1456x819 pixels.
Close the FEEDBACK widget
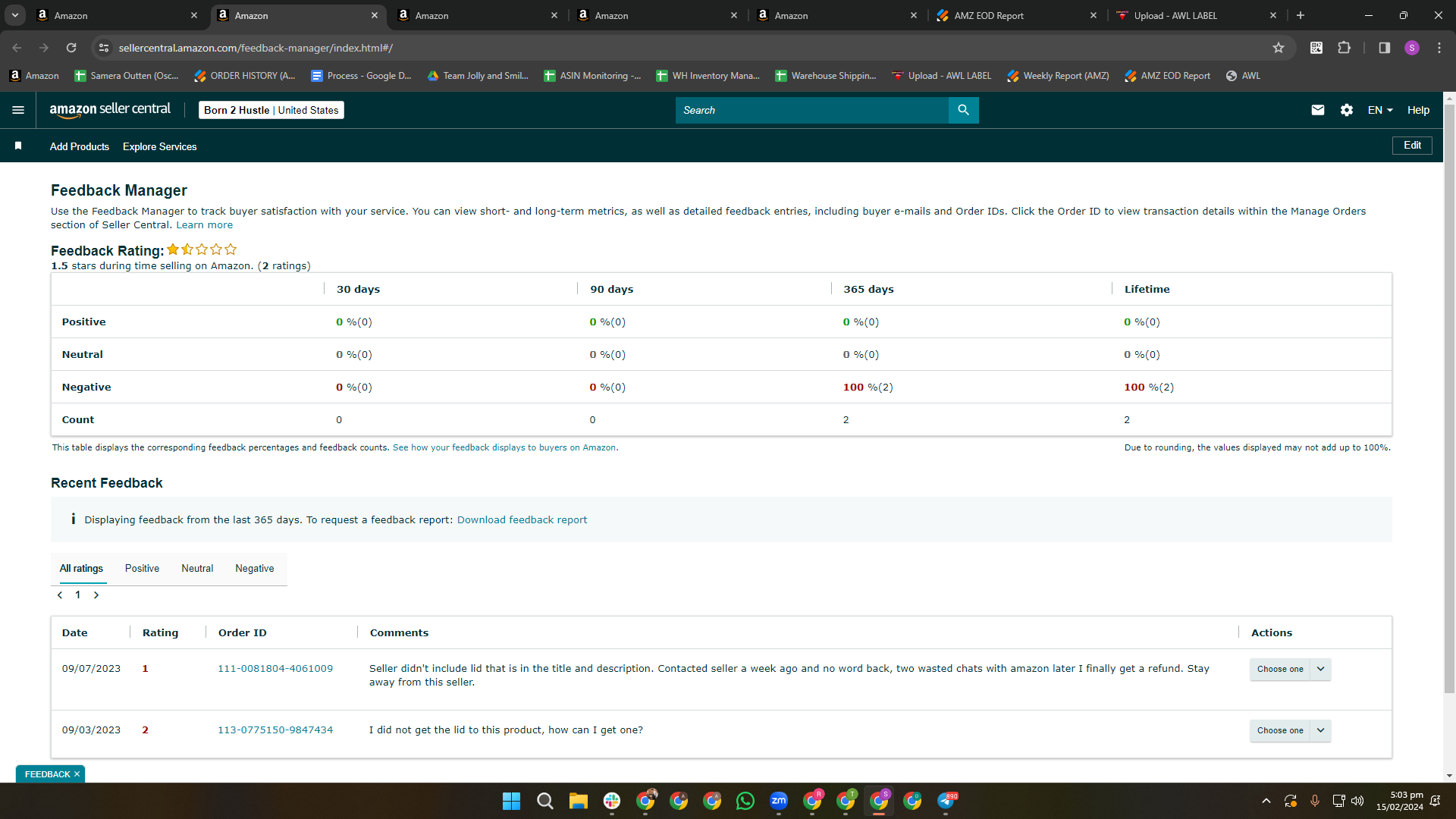click(77, 774)
